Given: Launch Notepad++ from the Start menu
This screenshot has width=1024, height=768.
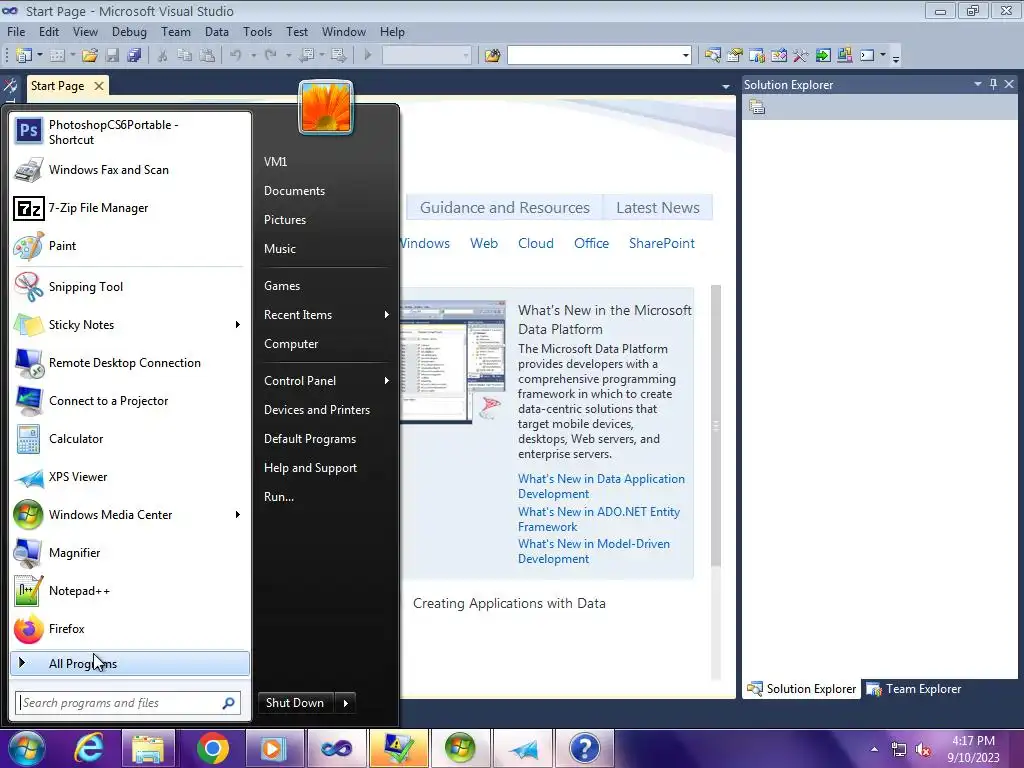Looking at the screenshot, I should click(131, 591).
